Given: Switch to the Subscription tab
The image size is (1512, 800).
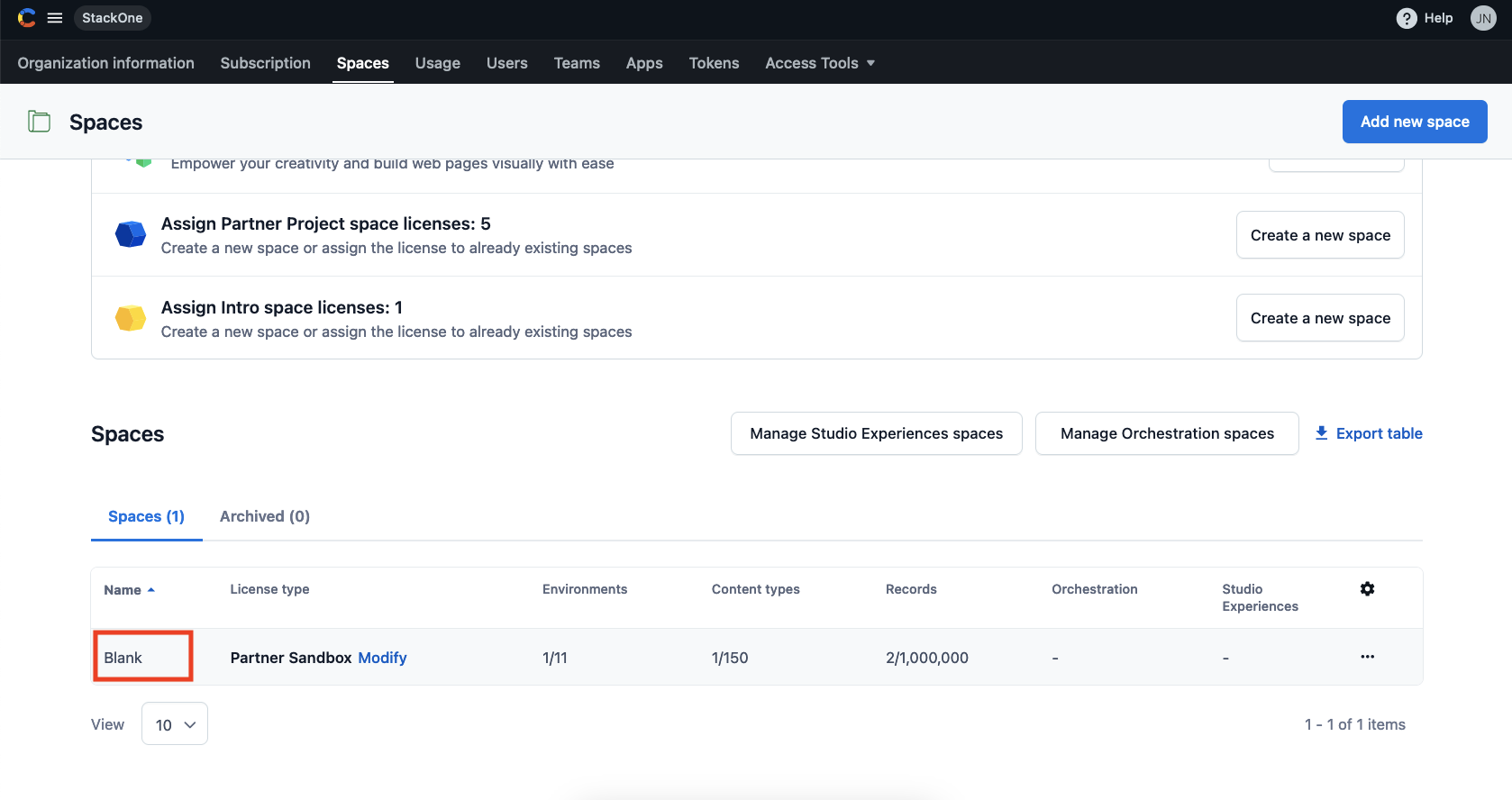Looking at the screenshot, I should point(266,63).
